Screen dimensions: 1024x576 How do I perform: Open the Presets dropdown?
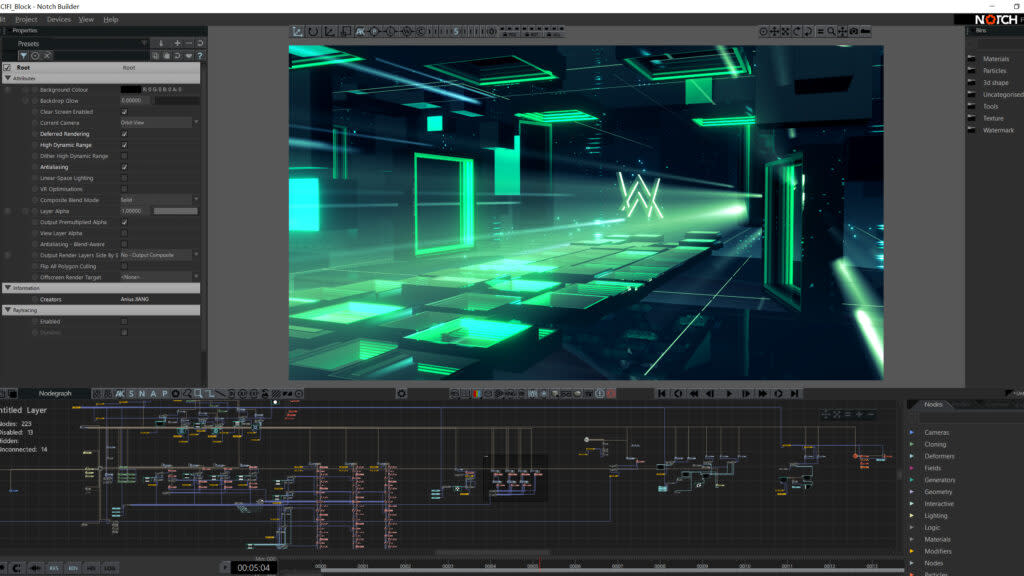coord(82,43)
